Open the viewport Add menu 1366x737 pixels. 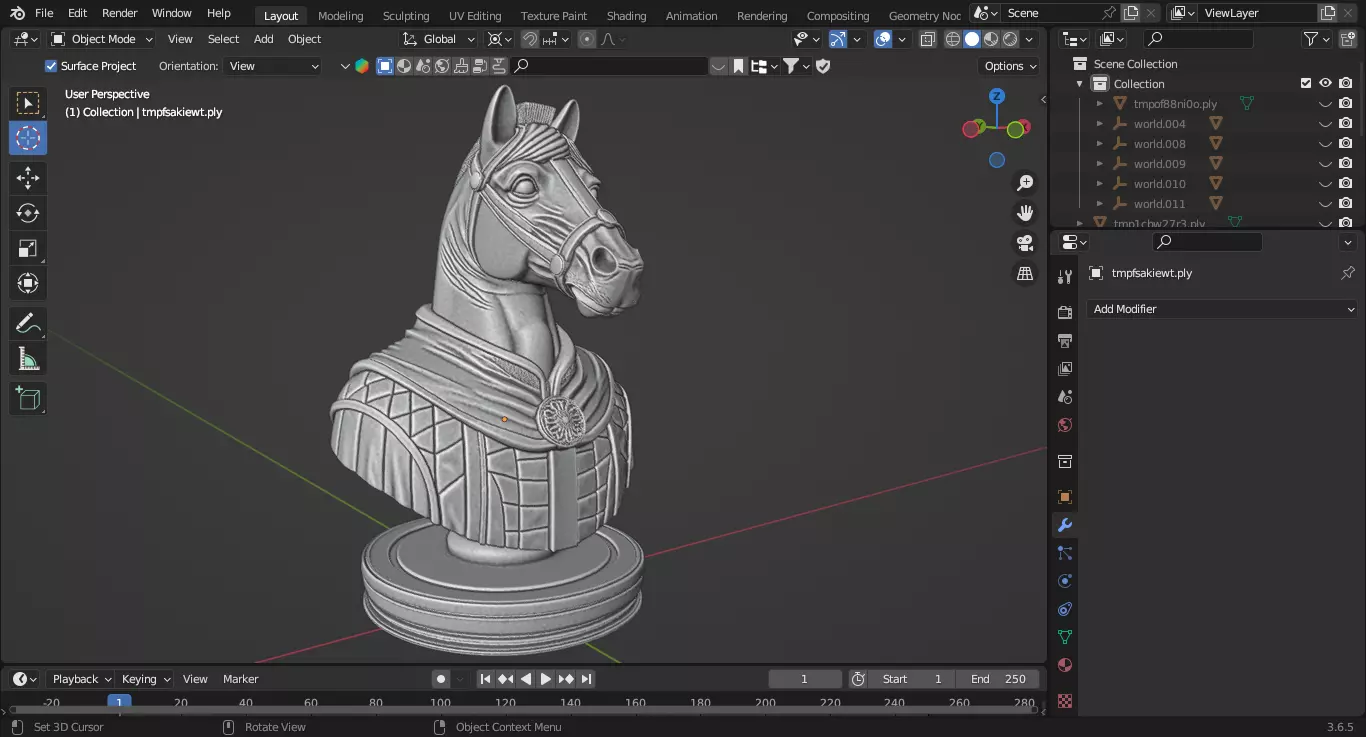point(263,39)
